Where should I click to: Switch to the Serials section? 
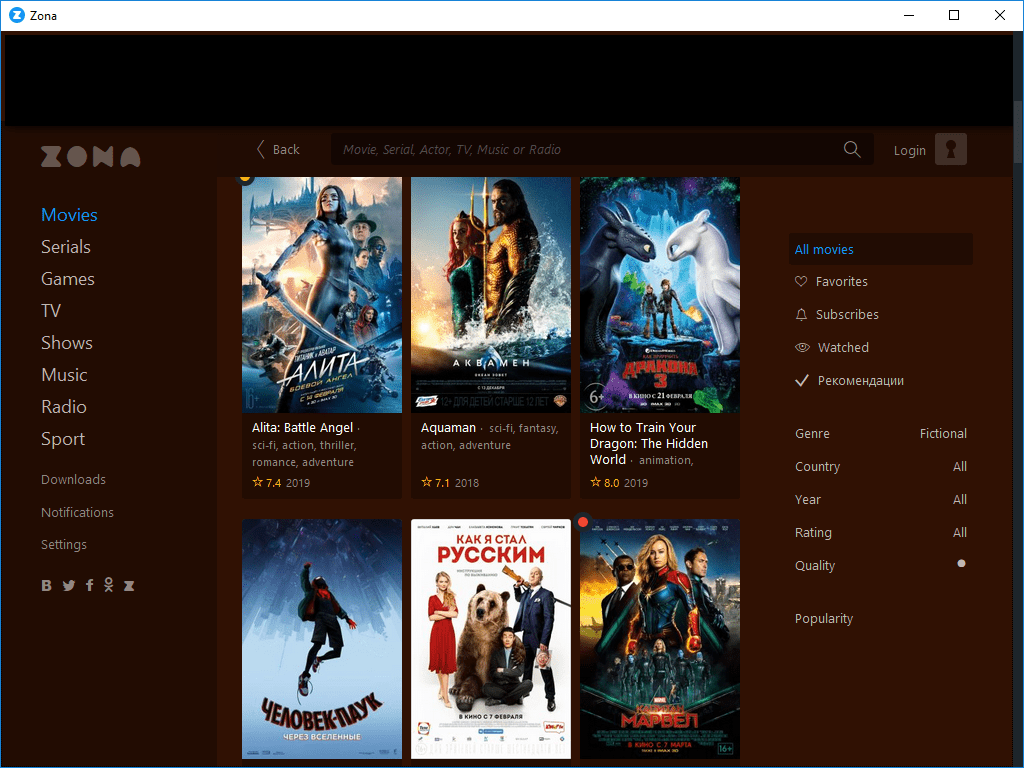(x=66, y=247)
